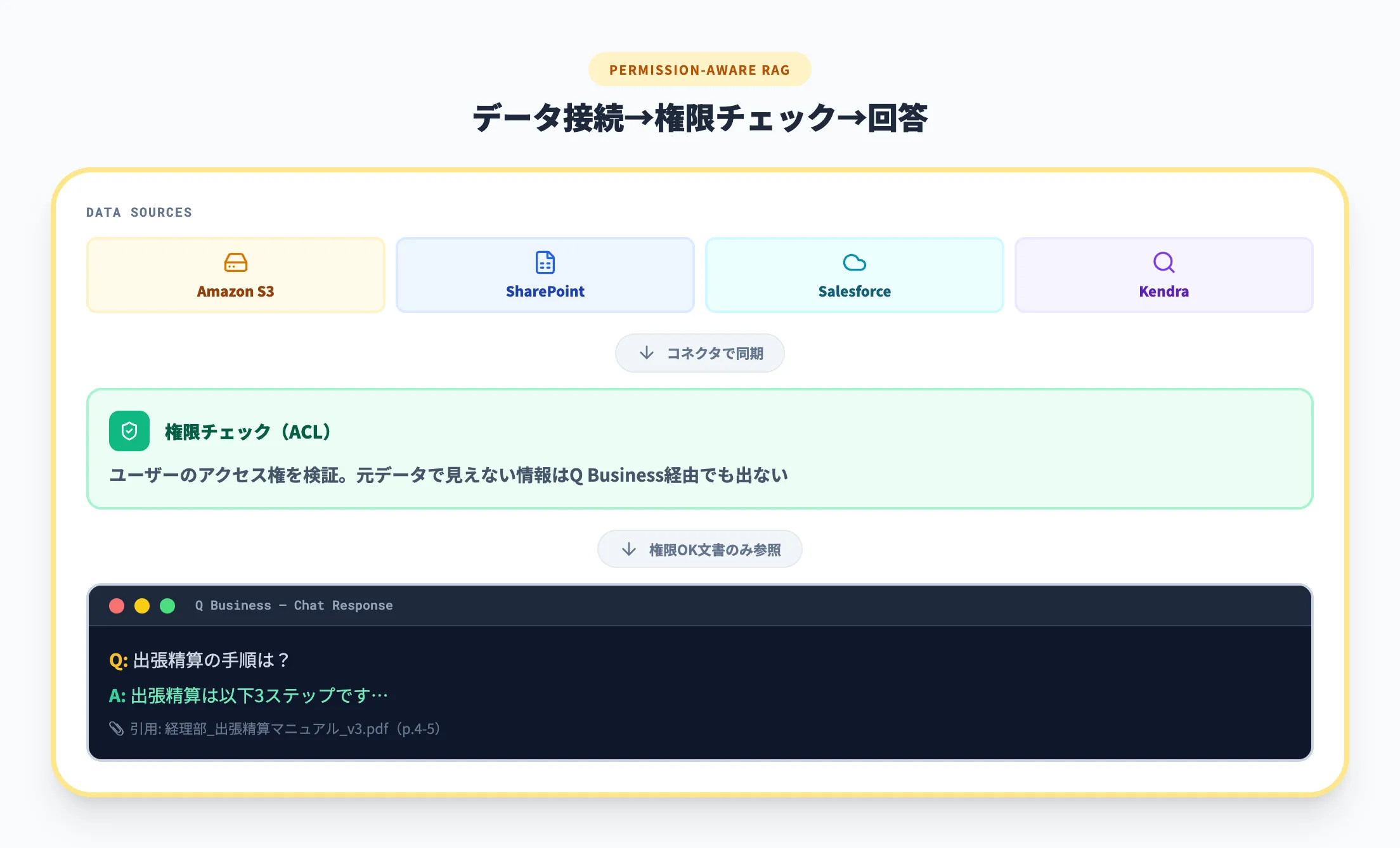Select the Kendra magnifier search icon
The image size is (1400, 848).
(1163, 262)
